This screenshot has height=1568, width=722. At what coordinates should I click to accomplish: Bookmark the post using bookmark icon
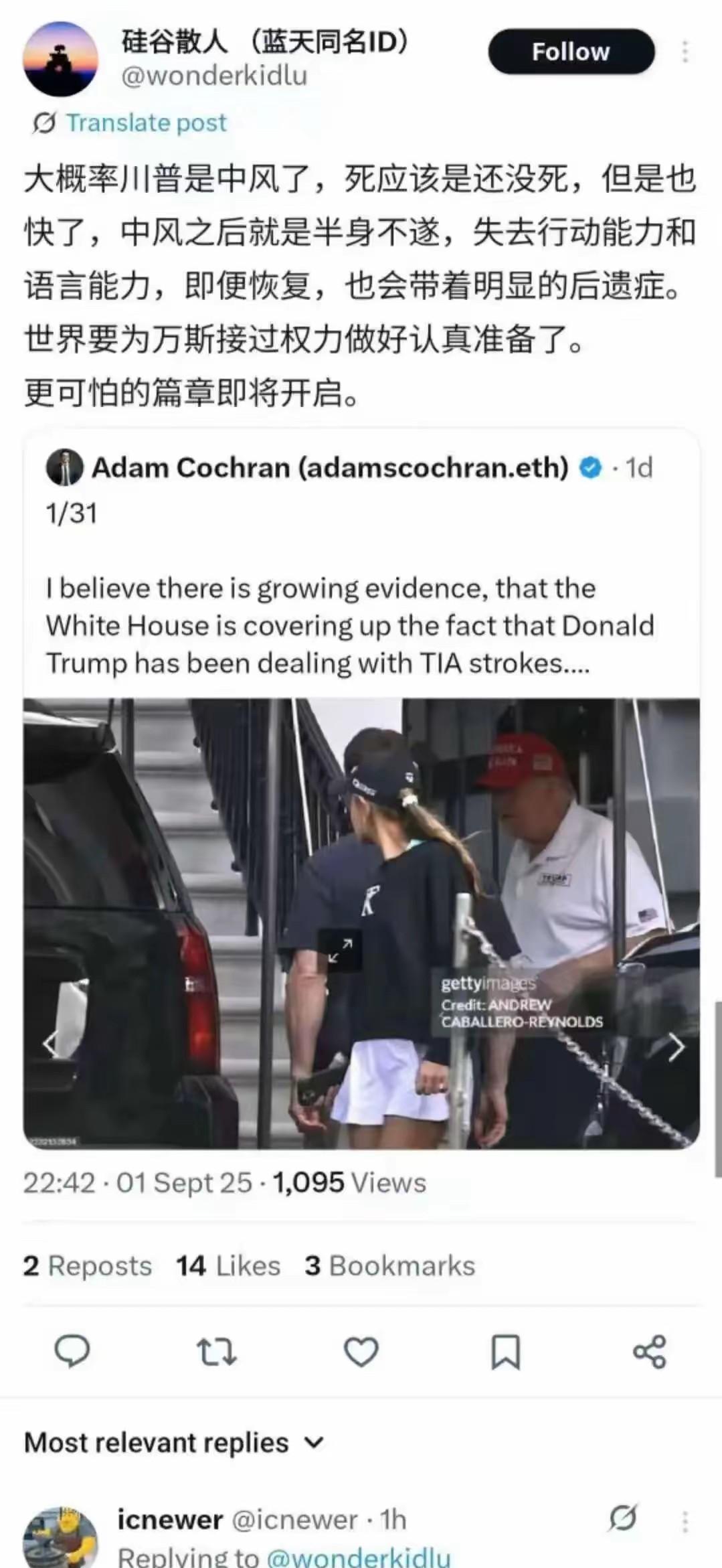pyautogui.click(x=505, y=1352)
